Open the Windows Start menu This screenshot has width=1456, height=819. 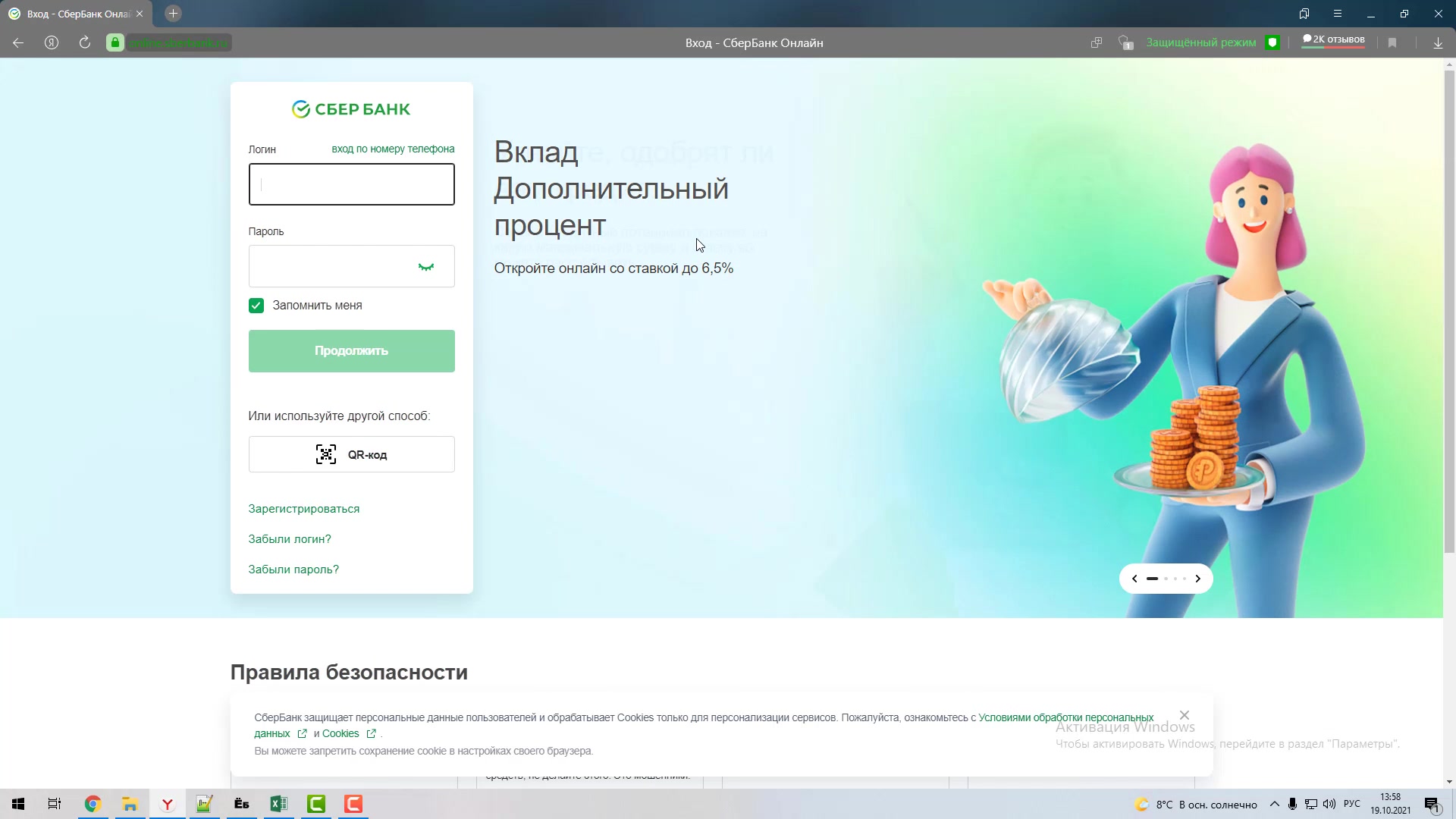pos(18,804)
